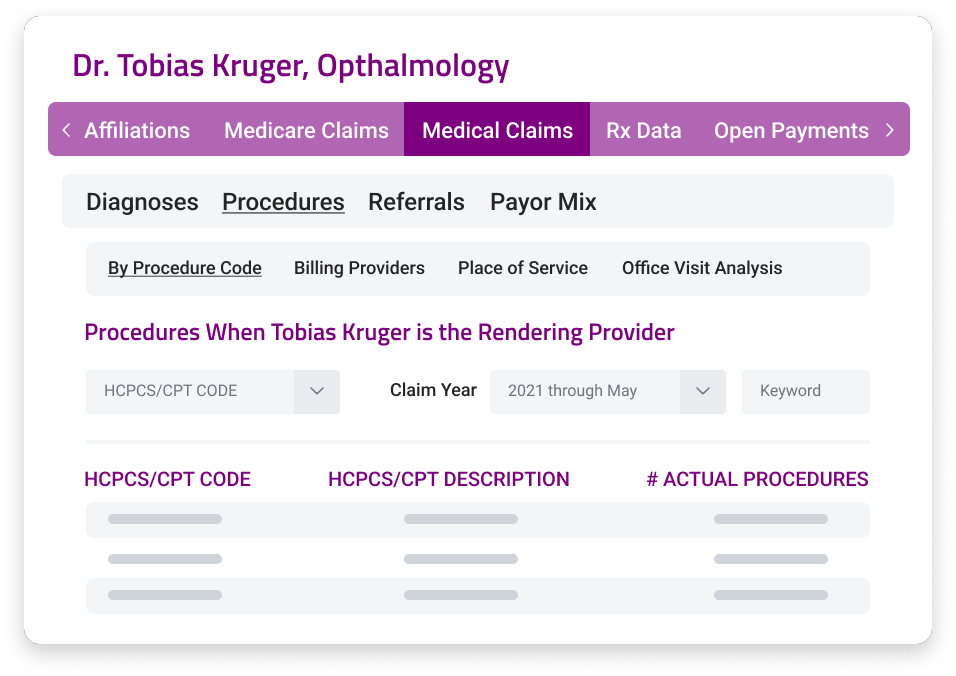Switch to Place of Service view
The width and height of the screenshot is (956, 676).
(523, 268)
